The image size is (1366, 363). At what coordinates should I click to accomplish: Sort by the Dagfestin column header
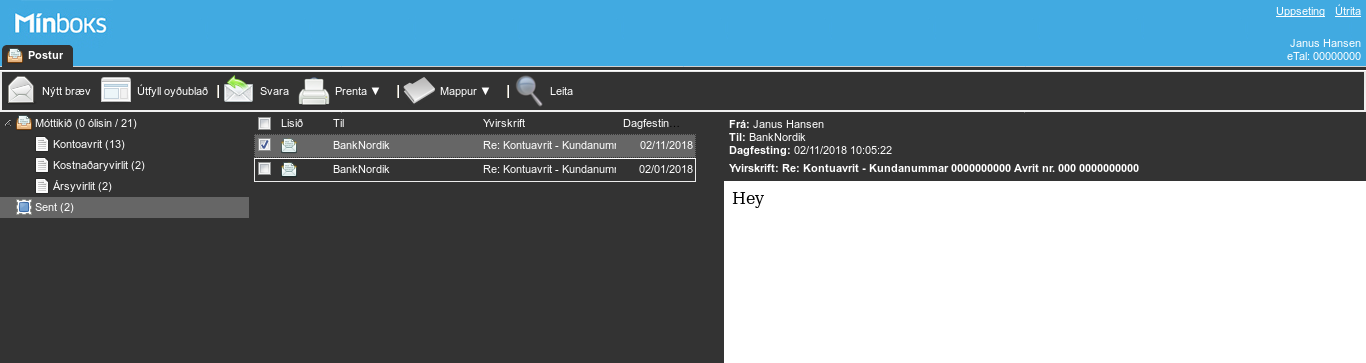point(646,123)
